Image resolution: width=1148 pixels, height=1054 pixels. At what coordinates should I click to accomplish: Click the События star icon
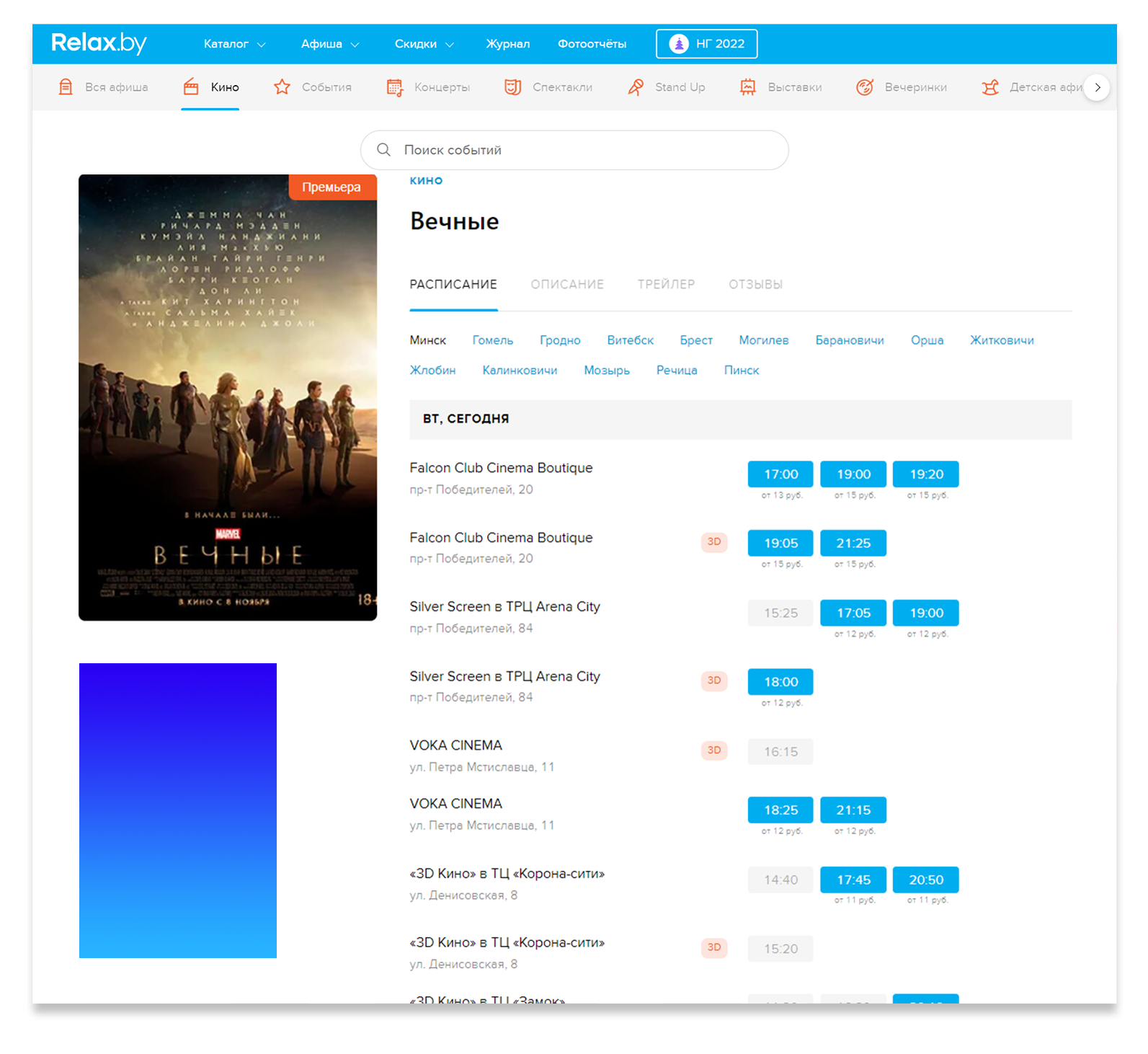click(x=282, y=87)
